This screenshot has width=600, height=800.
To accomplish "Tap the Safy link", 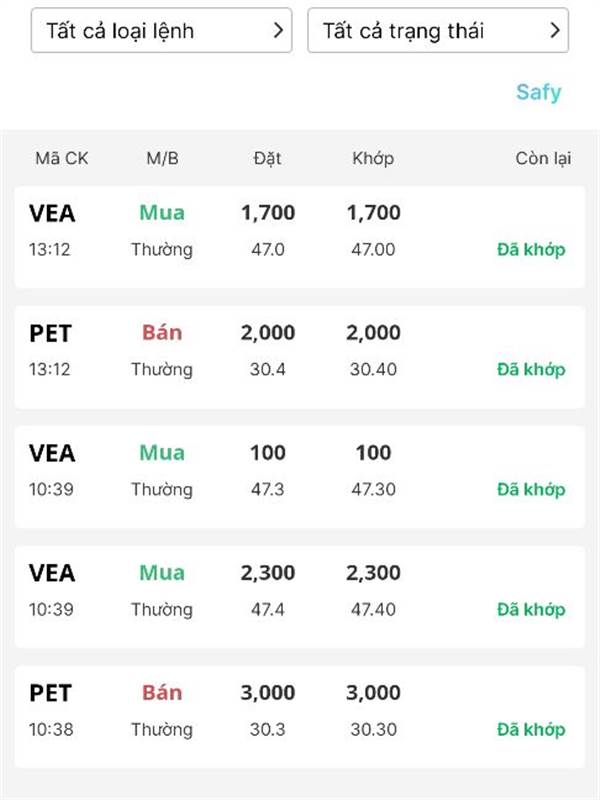I will tap(538, 93).
